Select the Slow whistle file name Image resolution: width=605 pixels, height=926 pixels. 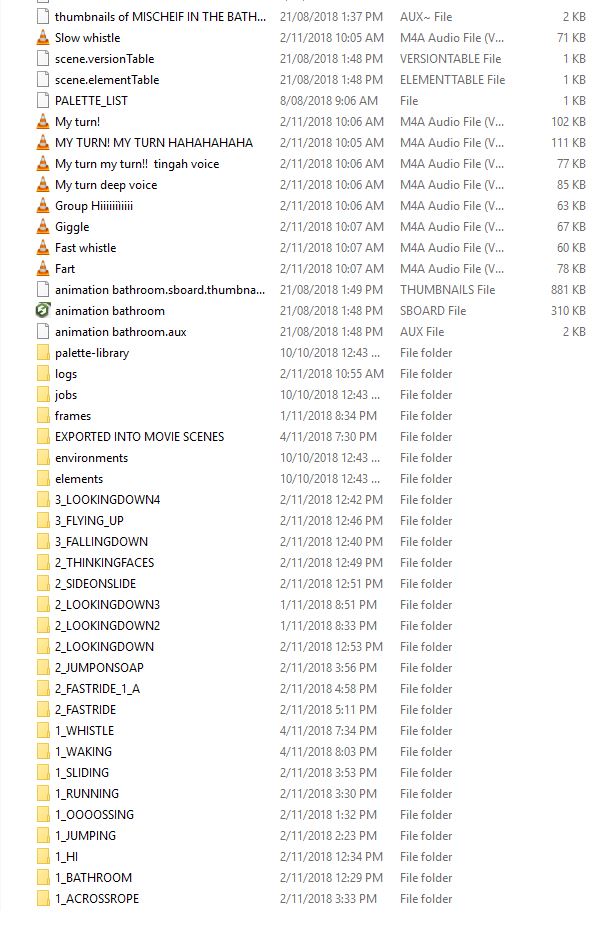click(87, 38)
